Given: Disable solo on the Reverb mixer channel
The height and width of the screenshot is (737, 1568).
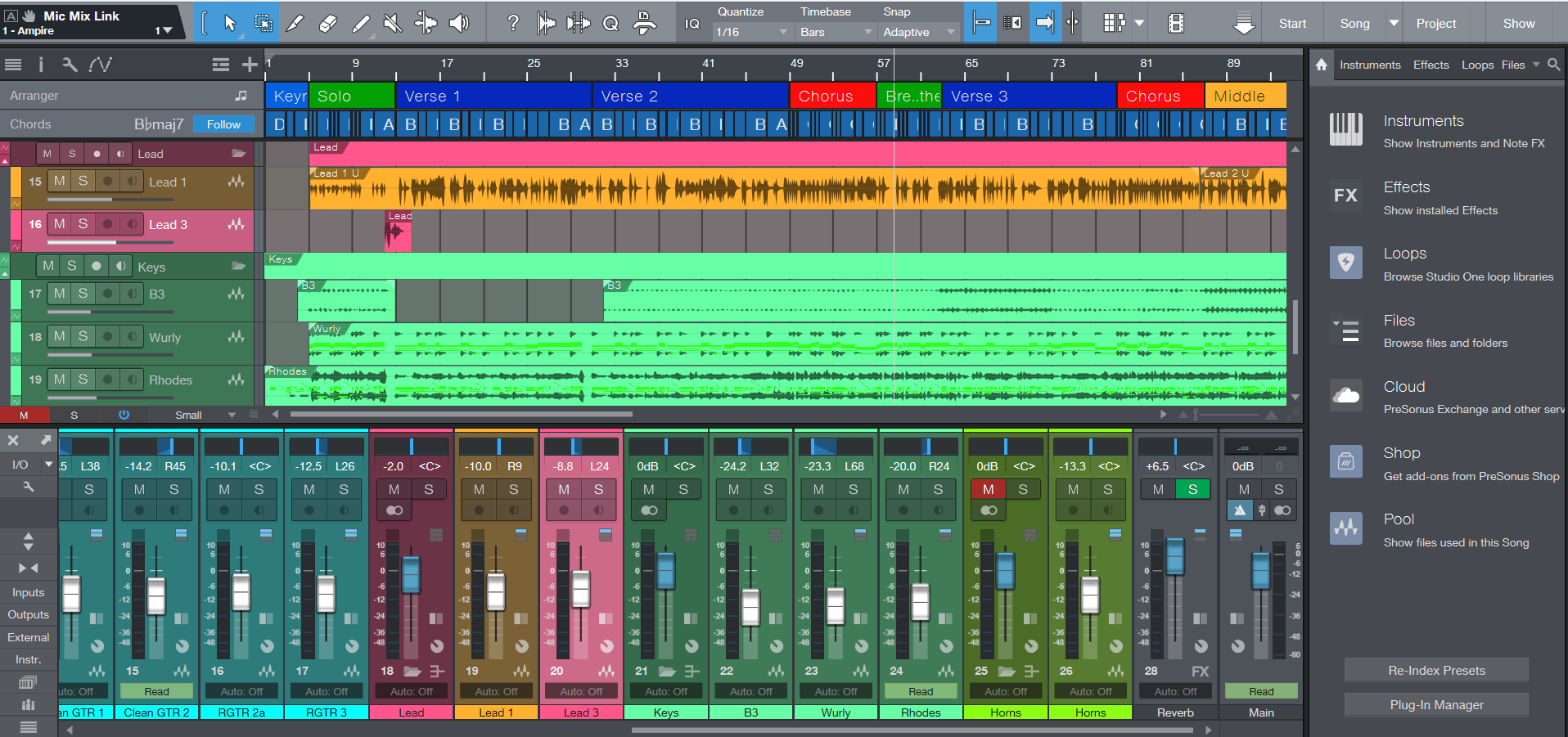Looking at the screenshot, I should point(1192,489).
